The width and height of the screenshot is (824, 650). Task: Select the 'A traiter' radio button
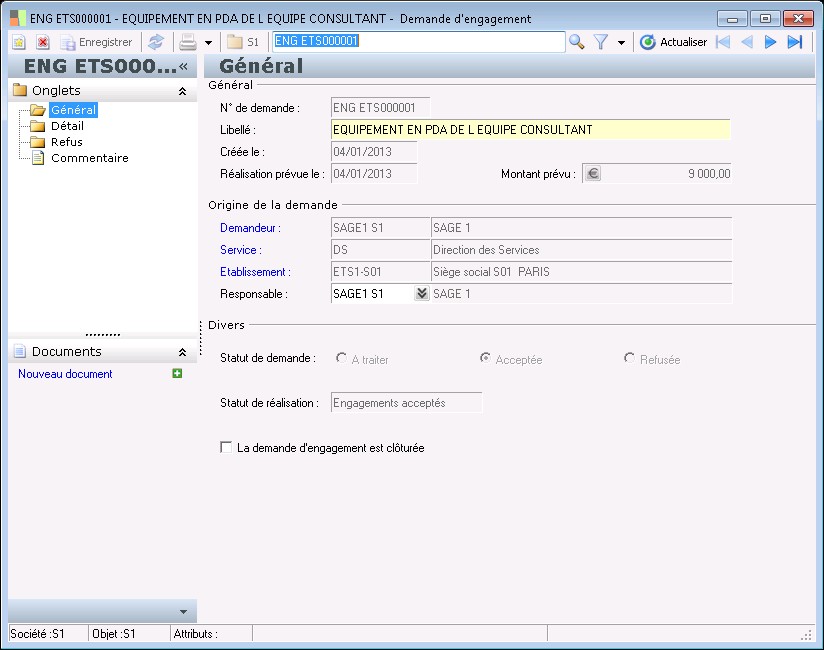tap(342, 359)
